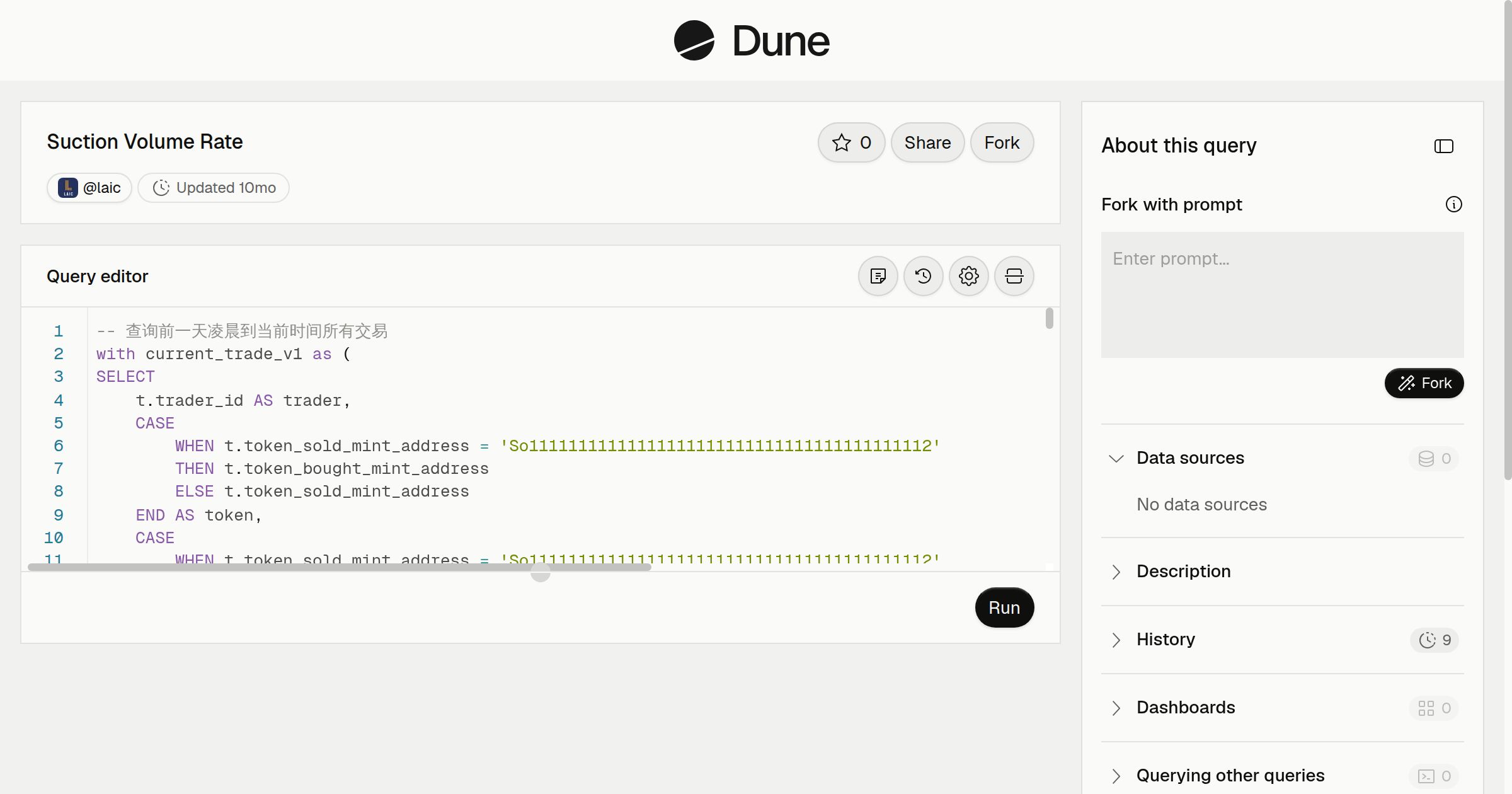
Task: Click the Data sources count badge
Action: (1434, 459)
